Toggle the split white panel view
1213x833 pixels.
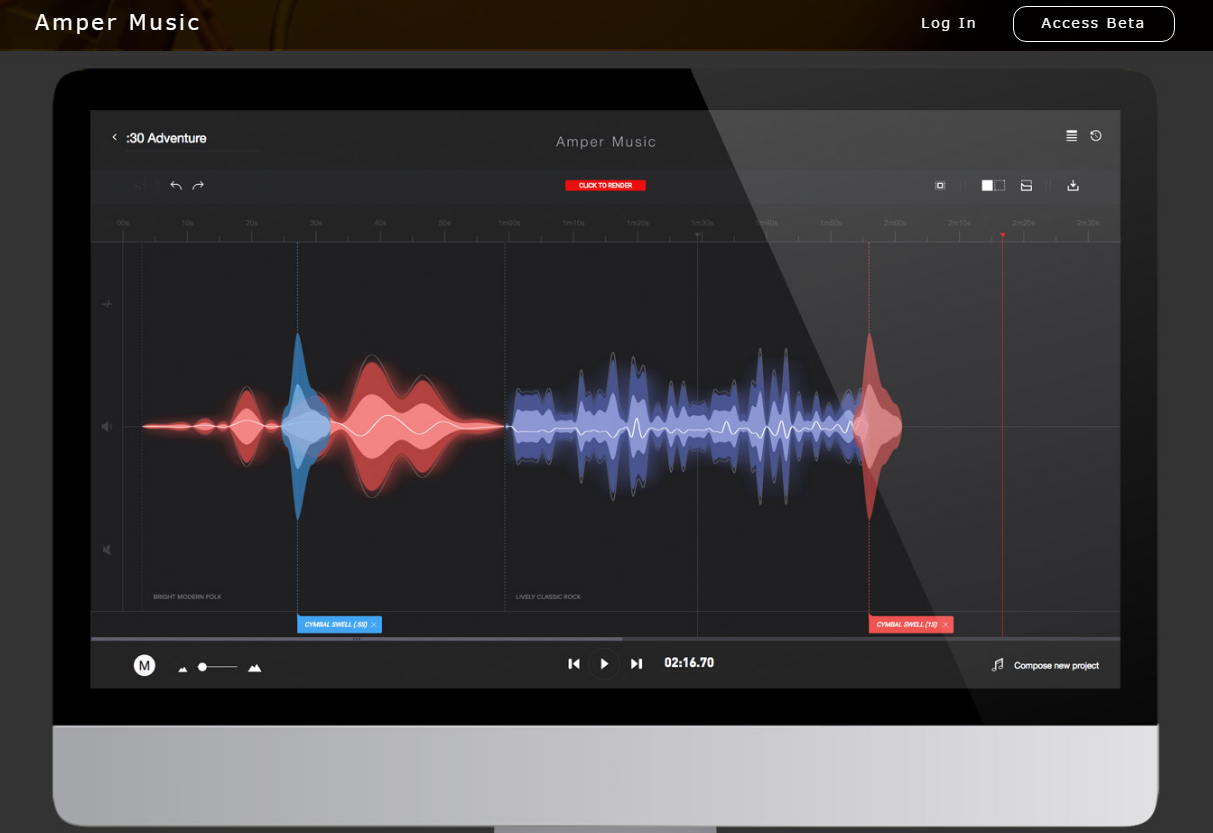993,185
